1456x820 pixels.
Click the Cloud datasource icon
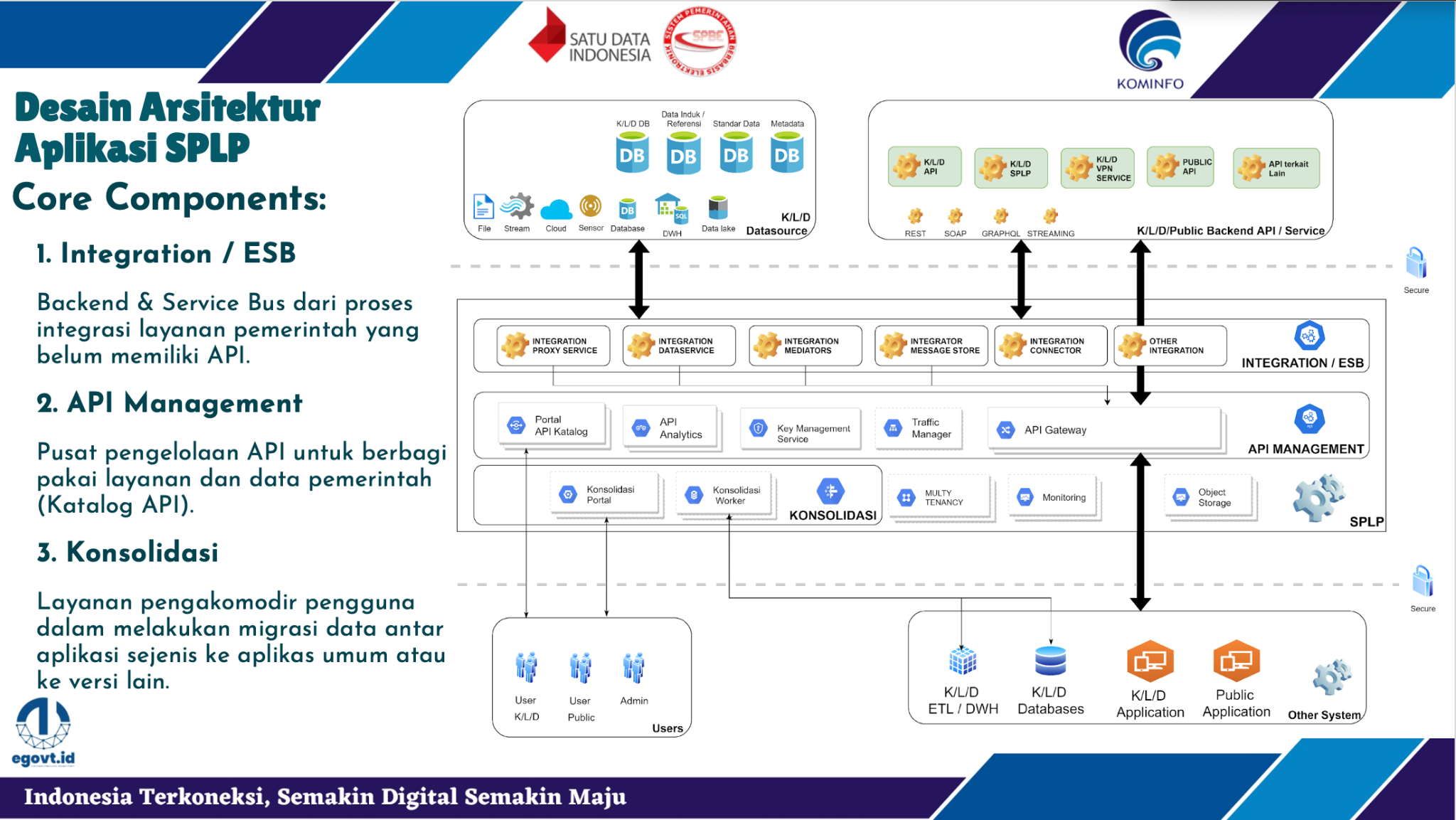pyautogui.click(x=556, y=211)
